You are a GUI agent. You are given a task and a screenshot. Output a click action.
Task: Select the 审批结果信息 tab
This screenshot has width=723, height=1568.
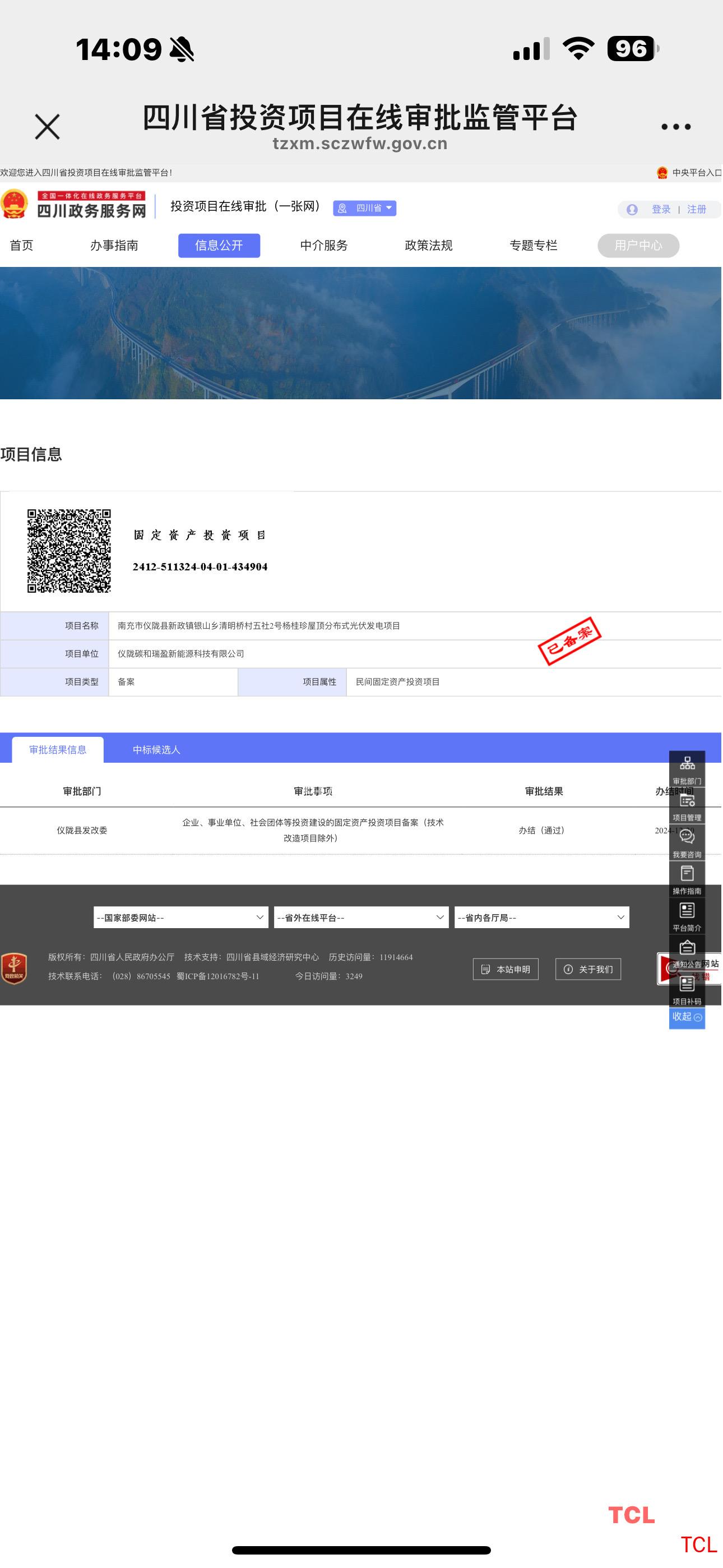[58, 750]
